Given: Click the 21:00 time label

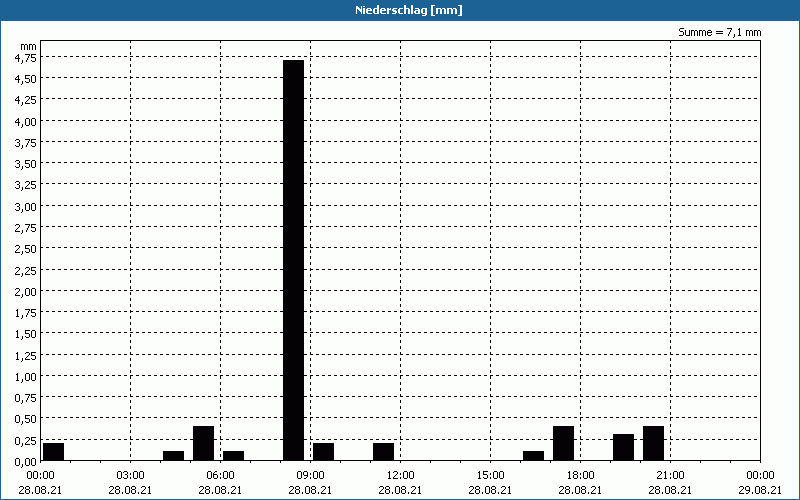Looking at the screenshot, I should click(x=670, y=476).
